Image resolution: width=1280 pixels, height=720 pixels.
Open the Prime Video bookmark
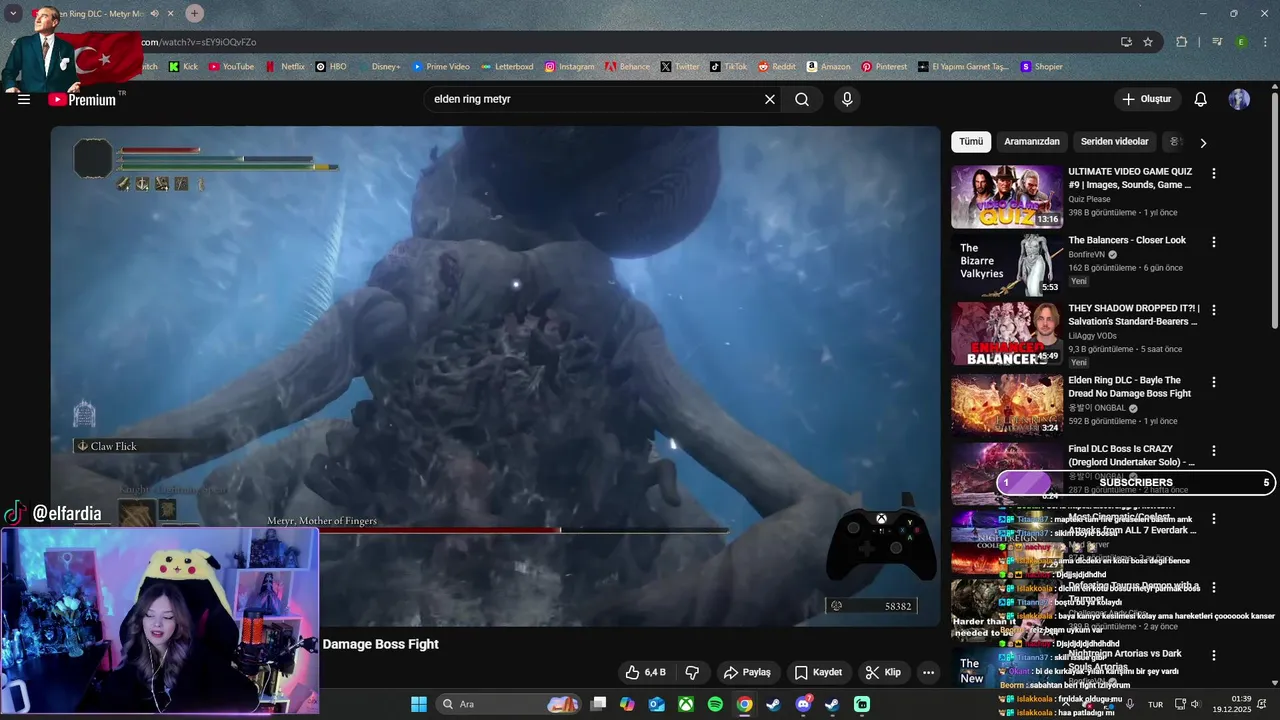[x=440, y=67]
